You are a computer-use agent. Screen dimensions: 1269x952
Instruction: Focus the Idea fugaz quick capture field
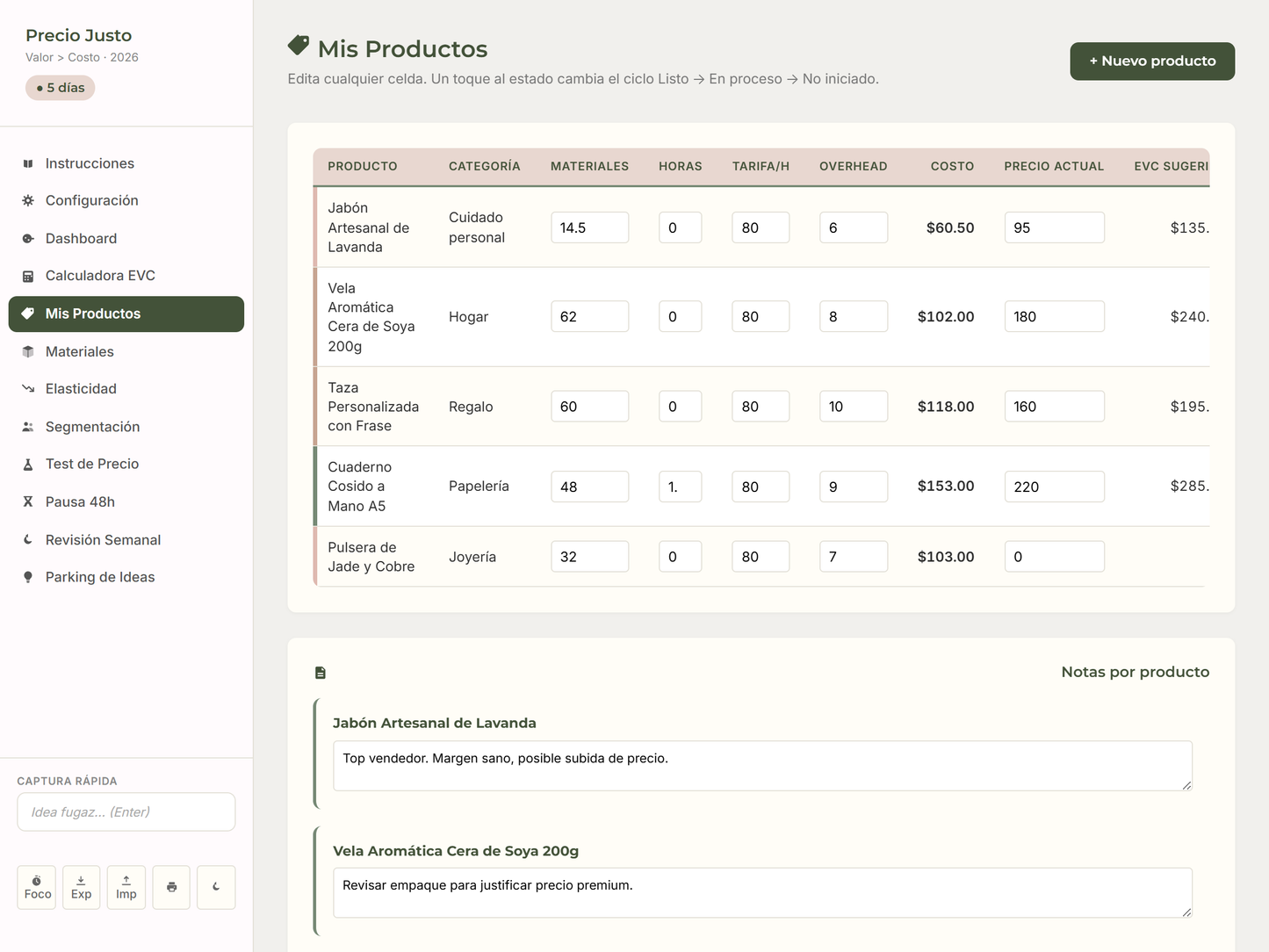tap(126, 811)
